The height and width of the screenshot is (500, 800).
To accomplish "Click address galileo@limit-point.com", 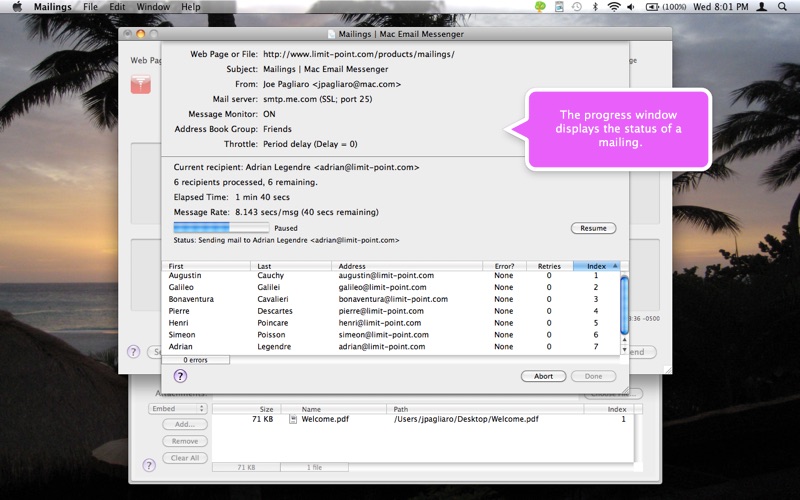I will [382, 287].
